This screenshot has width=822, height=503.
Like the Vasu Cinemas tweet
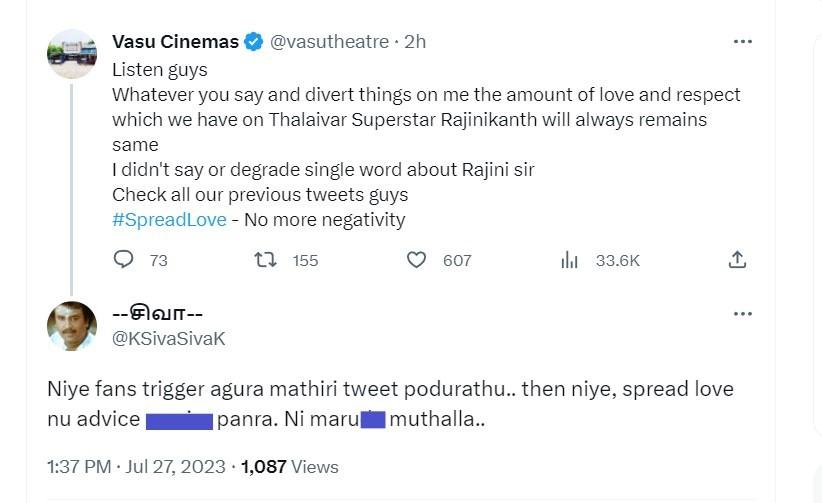click(417, 260)
